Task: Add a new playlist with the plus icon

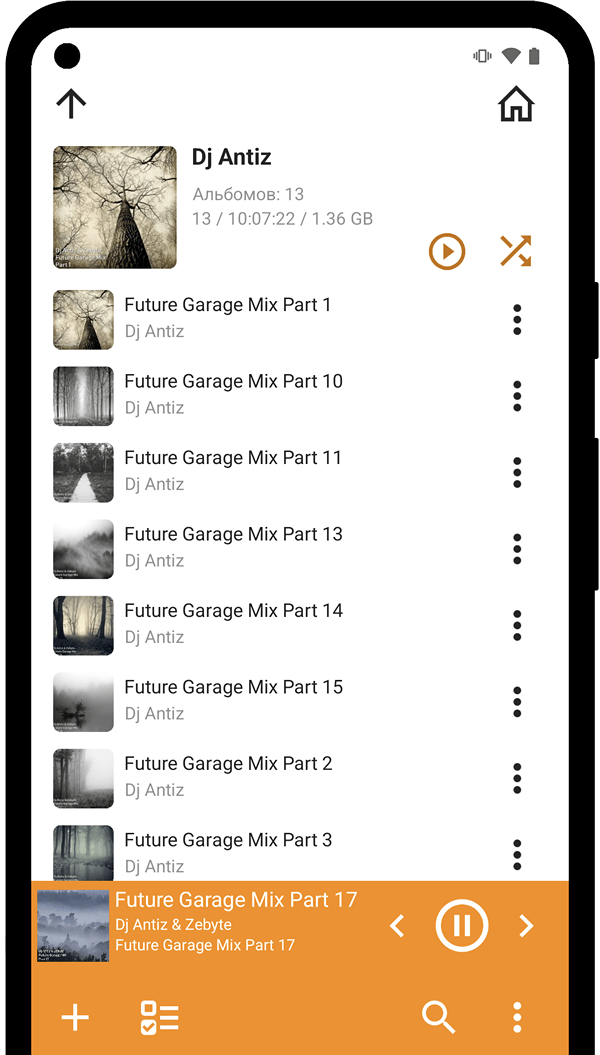Action: click(75, 1017)
